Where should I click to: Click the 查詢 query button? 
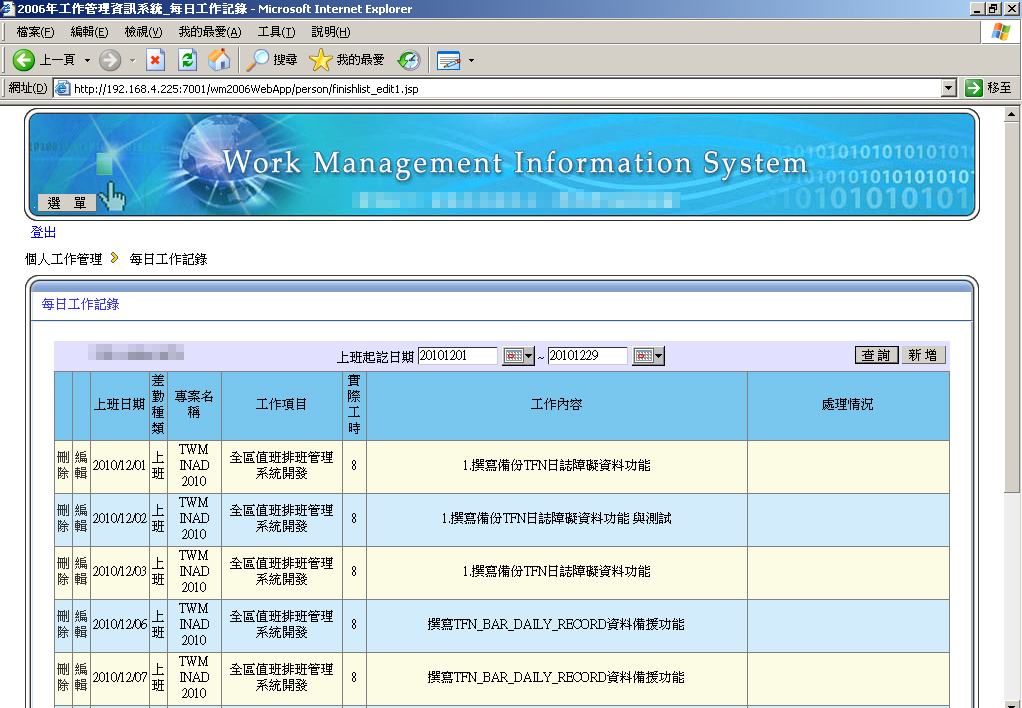pos(876,355)
